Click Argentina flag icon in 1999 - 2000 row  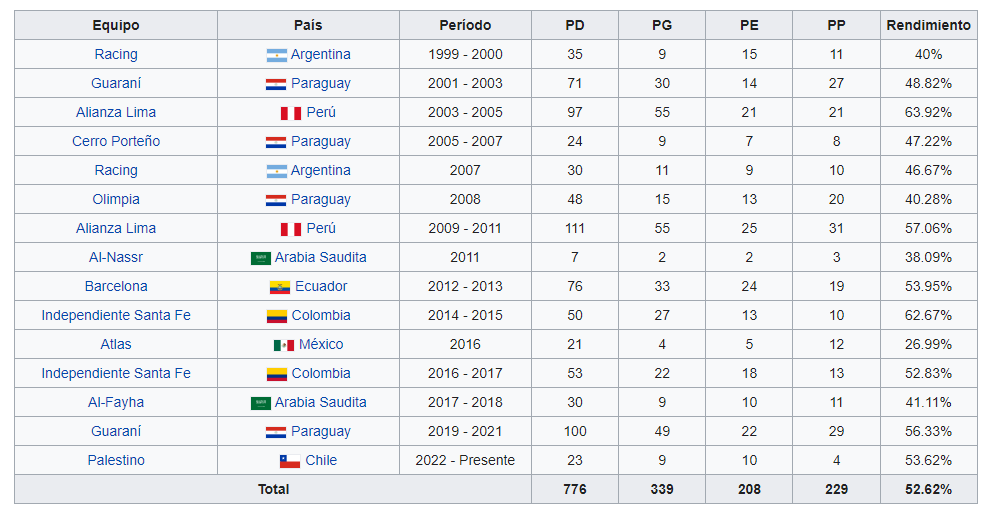click(x=276, y=55)
